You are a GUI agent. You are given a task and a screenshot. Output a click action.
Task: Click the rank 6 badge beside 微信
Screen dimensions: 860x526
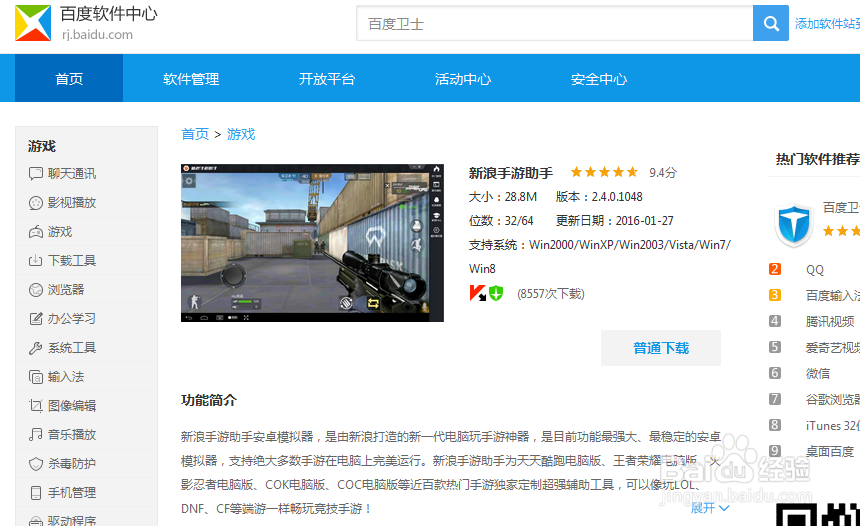click(x=774, y=373)
